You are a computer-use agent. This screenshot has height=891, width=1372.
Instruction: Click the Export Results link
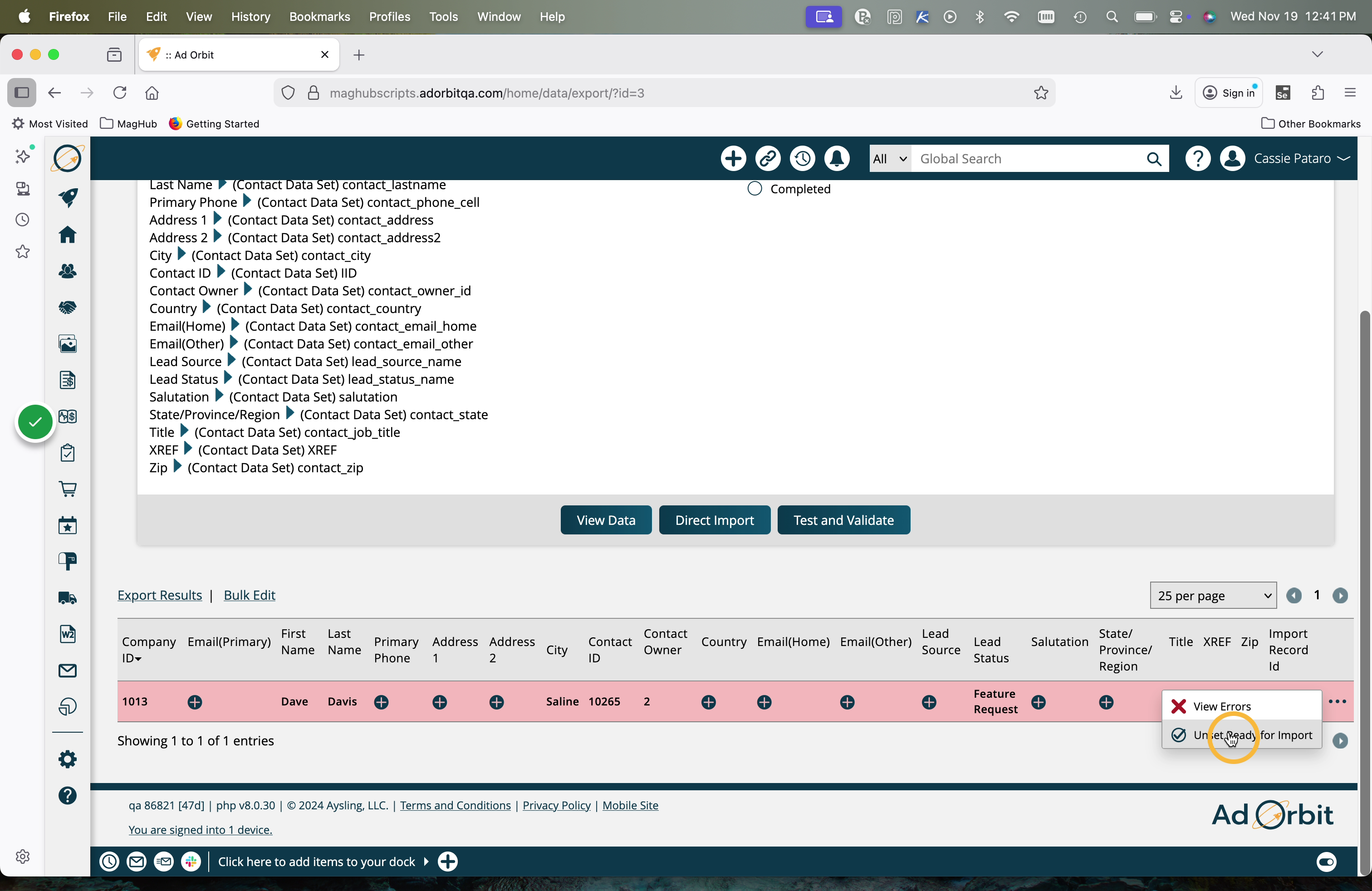click(x=160, y=595)
